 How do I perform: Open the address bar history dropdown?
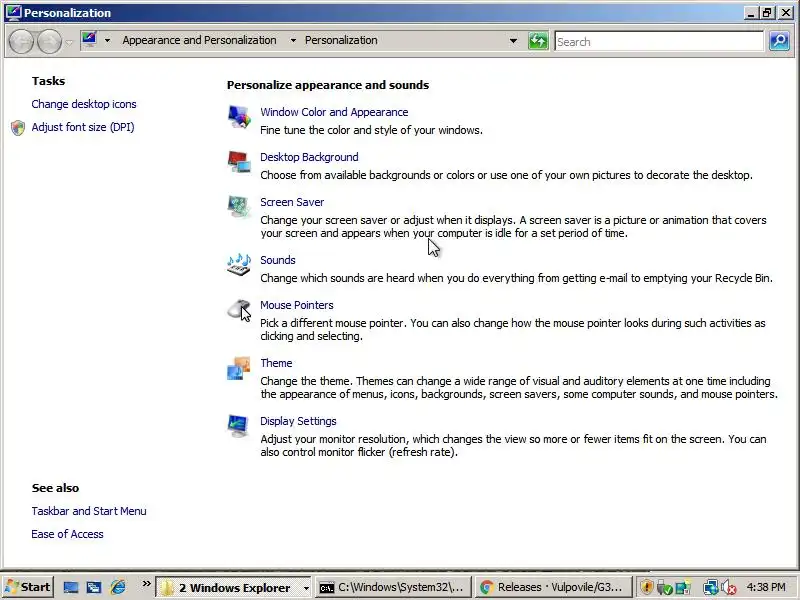[513, 41]
